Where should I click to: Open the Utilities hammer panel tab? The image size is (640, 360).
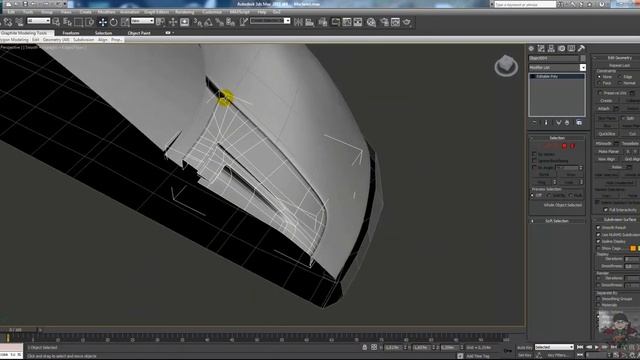[x=581, y=49]
